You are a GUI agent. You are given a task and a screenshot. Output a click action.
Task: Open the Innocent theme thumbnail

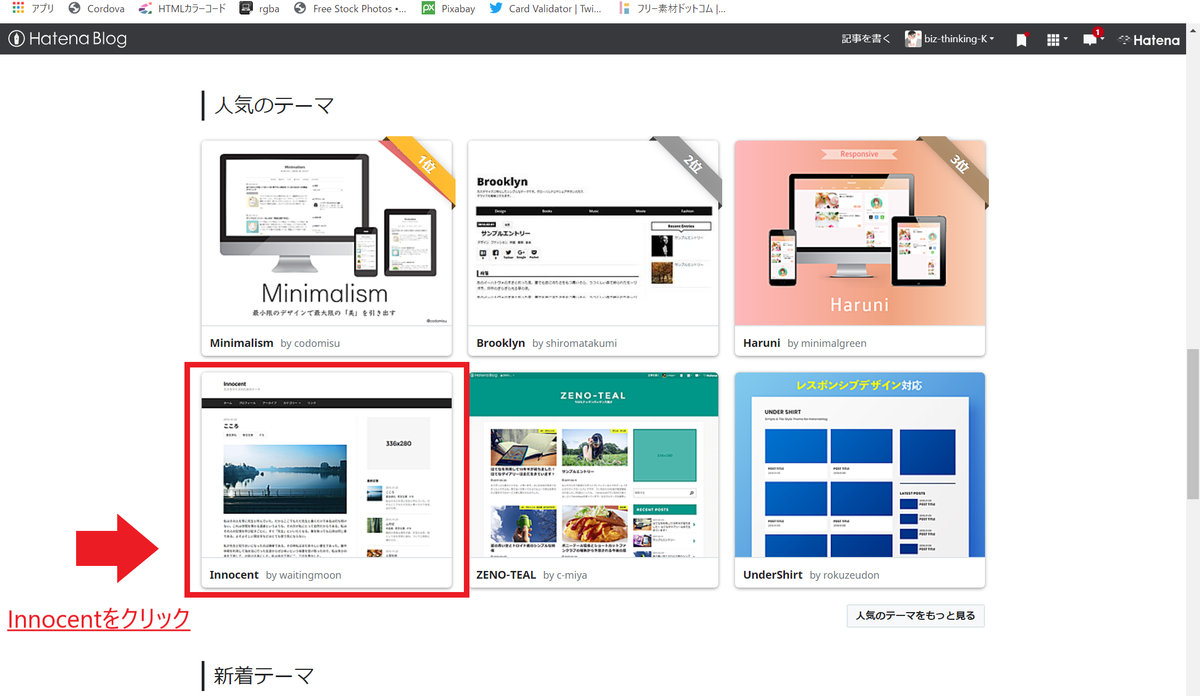(327, 465)
